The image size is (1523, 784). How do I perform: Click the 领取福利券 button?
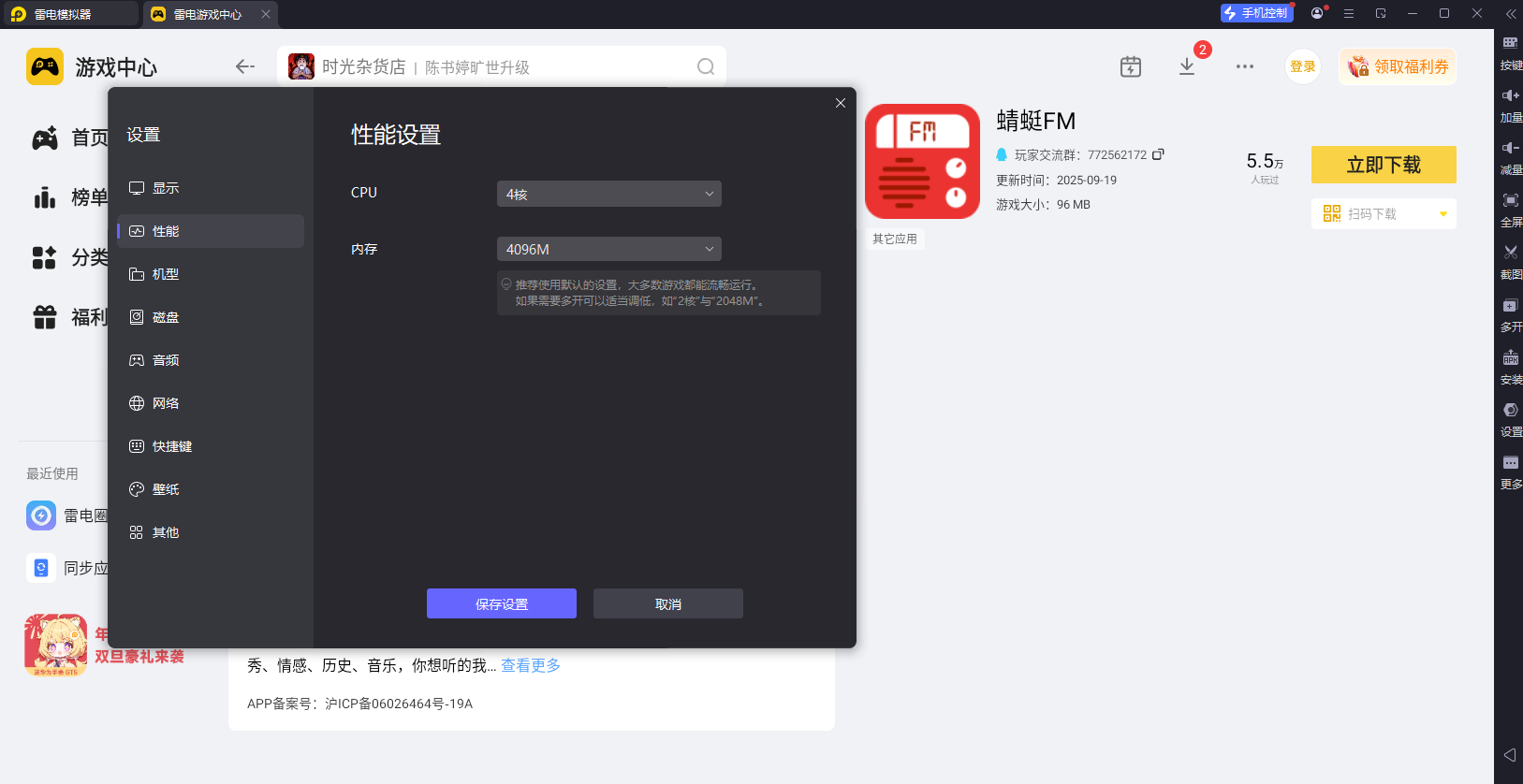(x=1398, y=66)
